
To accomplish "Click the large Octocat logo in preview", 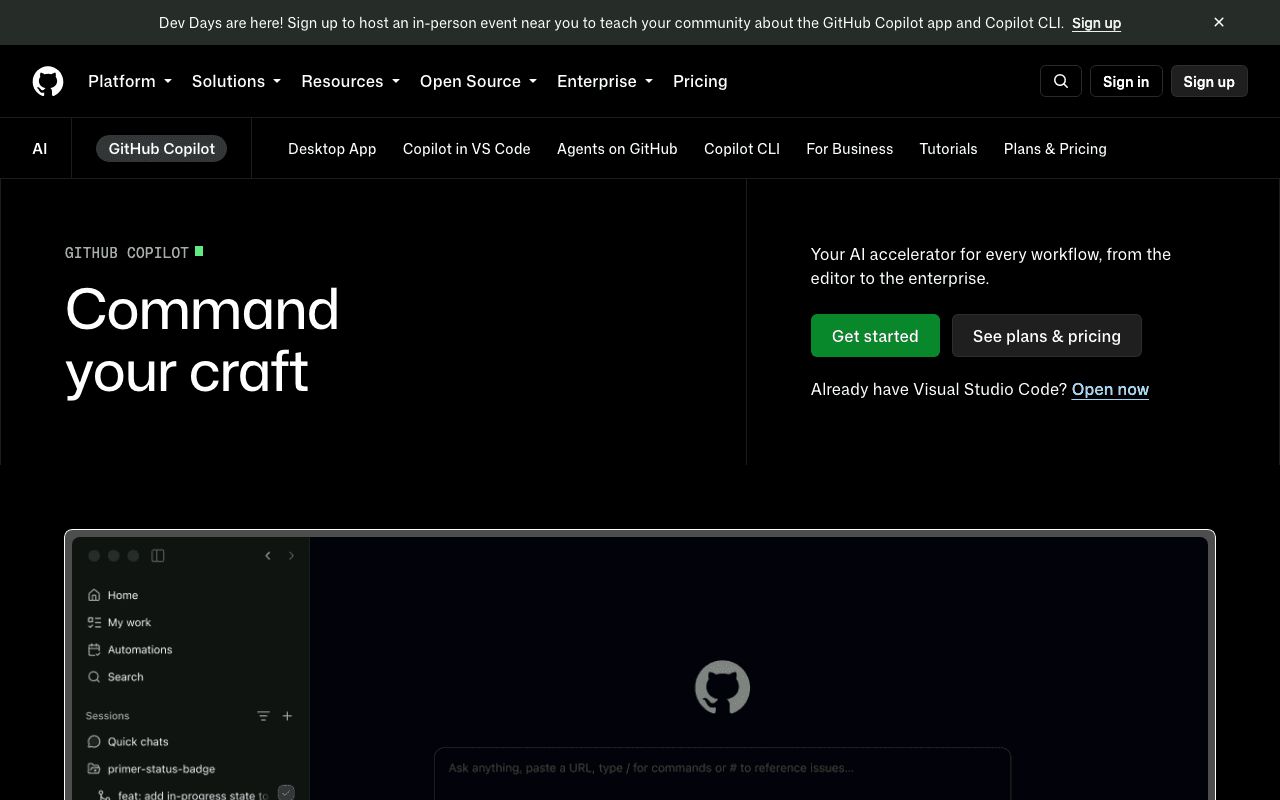I will point(722,688).
